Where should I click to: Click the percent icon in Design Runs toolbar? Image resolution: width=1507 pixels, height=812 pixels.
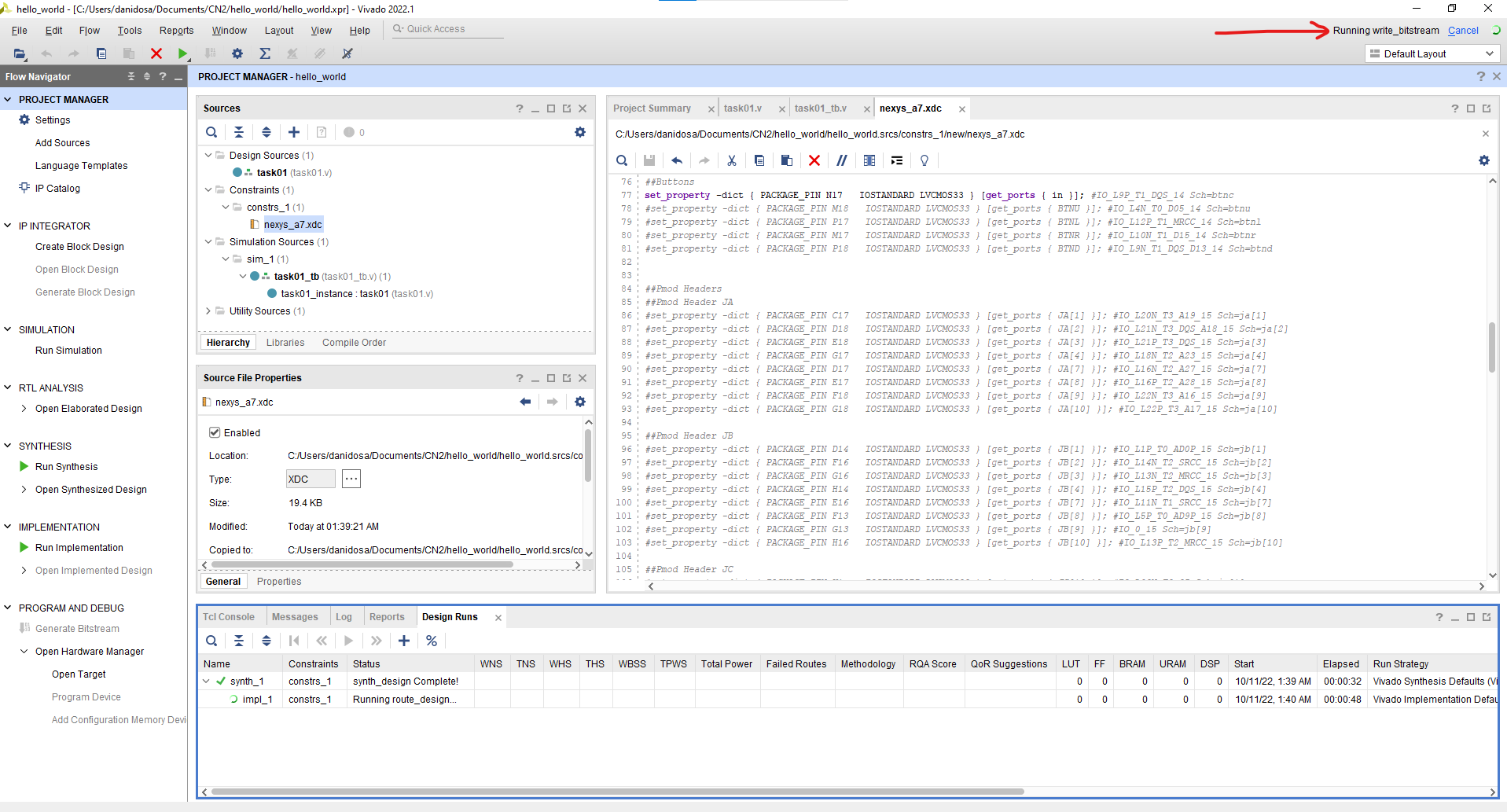click(x=432, y=641)
